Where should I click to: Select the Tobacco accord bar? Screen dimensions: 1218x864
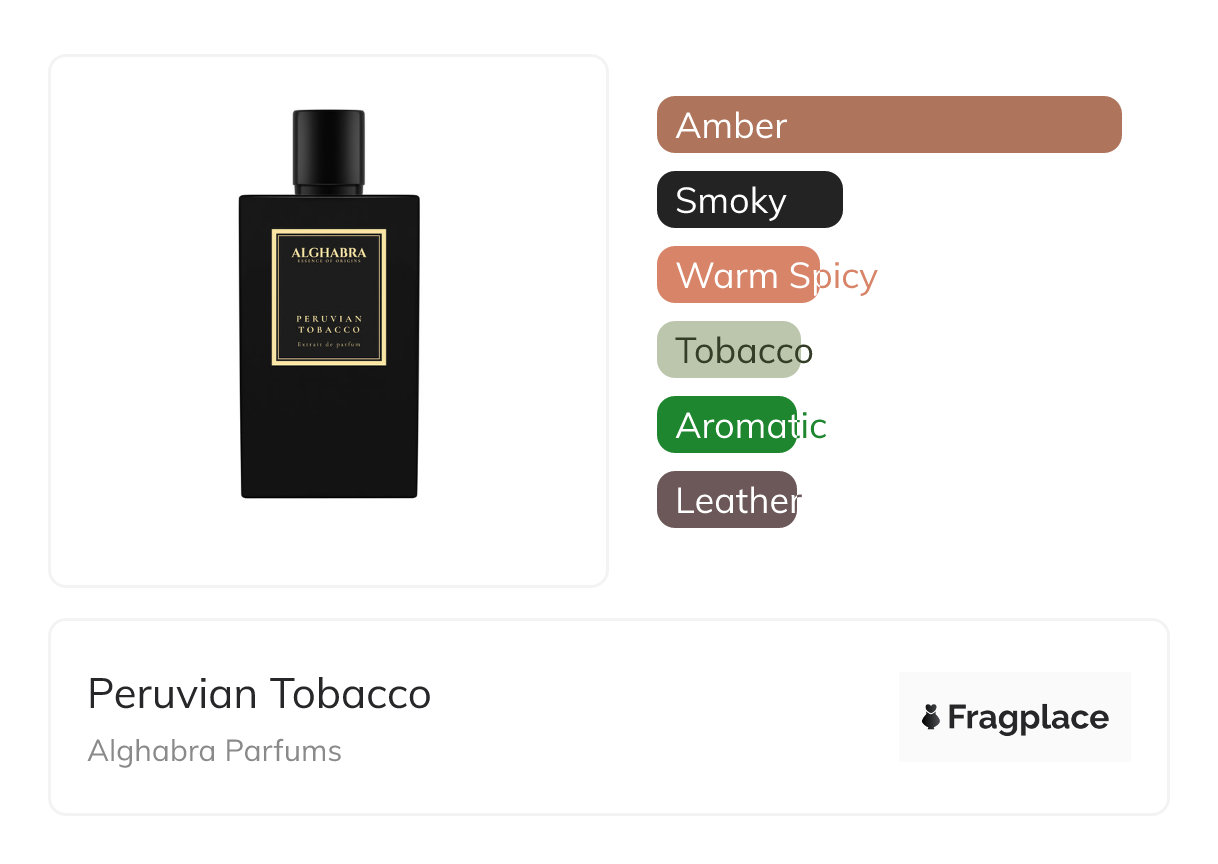click(729, 350)
